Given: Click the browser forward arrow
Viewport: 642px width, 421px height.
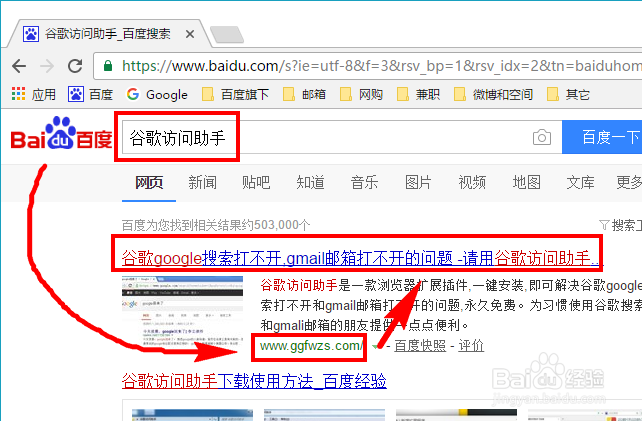Looking at the screenshot, I should (47, 66).
